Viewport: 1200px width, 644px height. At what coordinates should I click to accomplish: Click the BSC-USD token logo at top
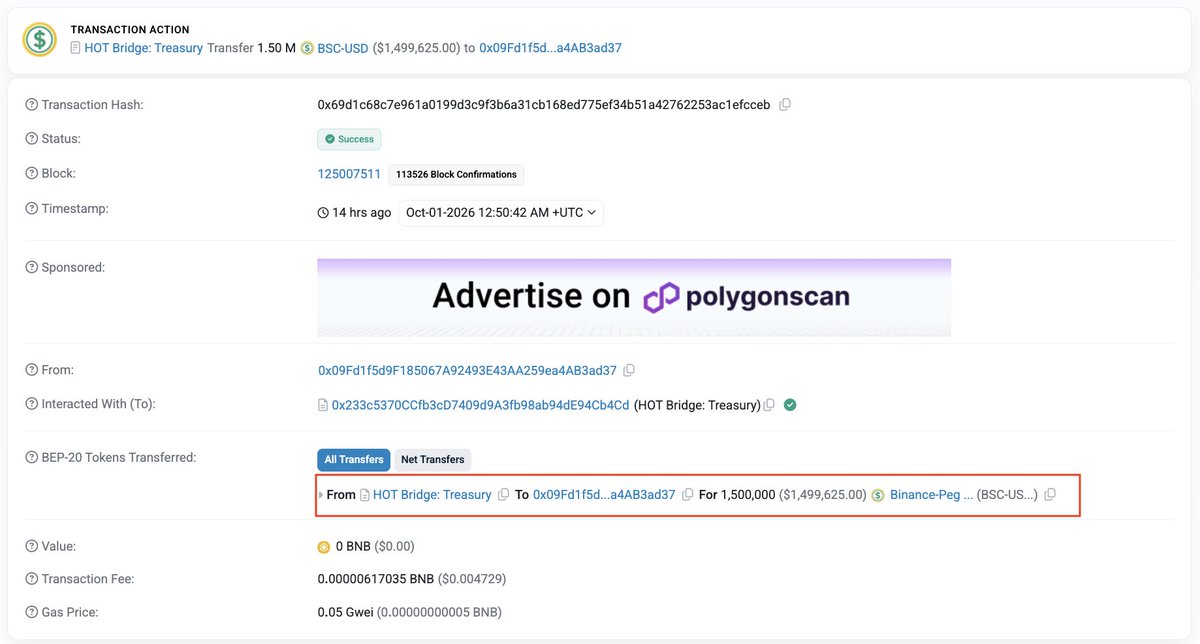tap(307, 48)
